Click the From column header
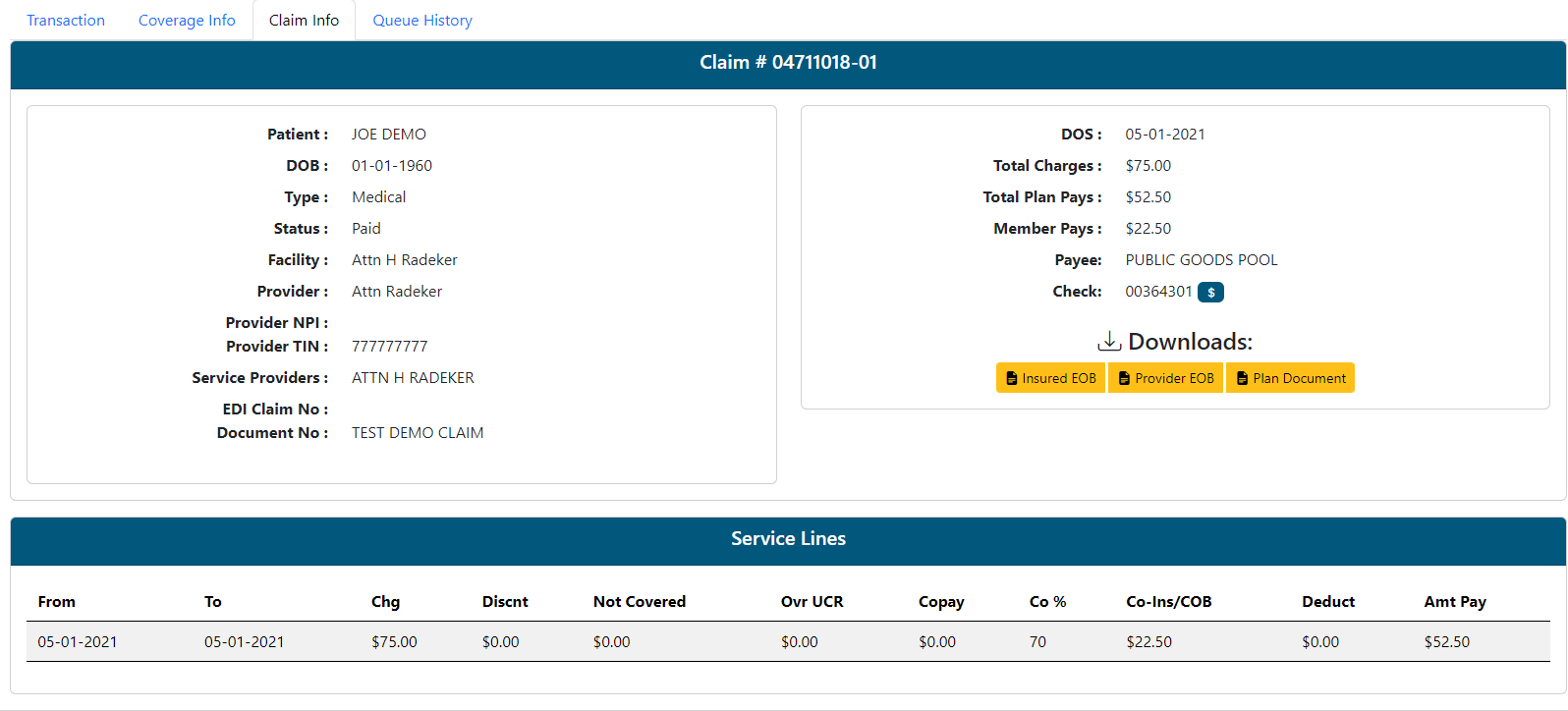Screen dimensions: 1568x711 click(x=57, y=602)
